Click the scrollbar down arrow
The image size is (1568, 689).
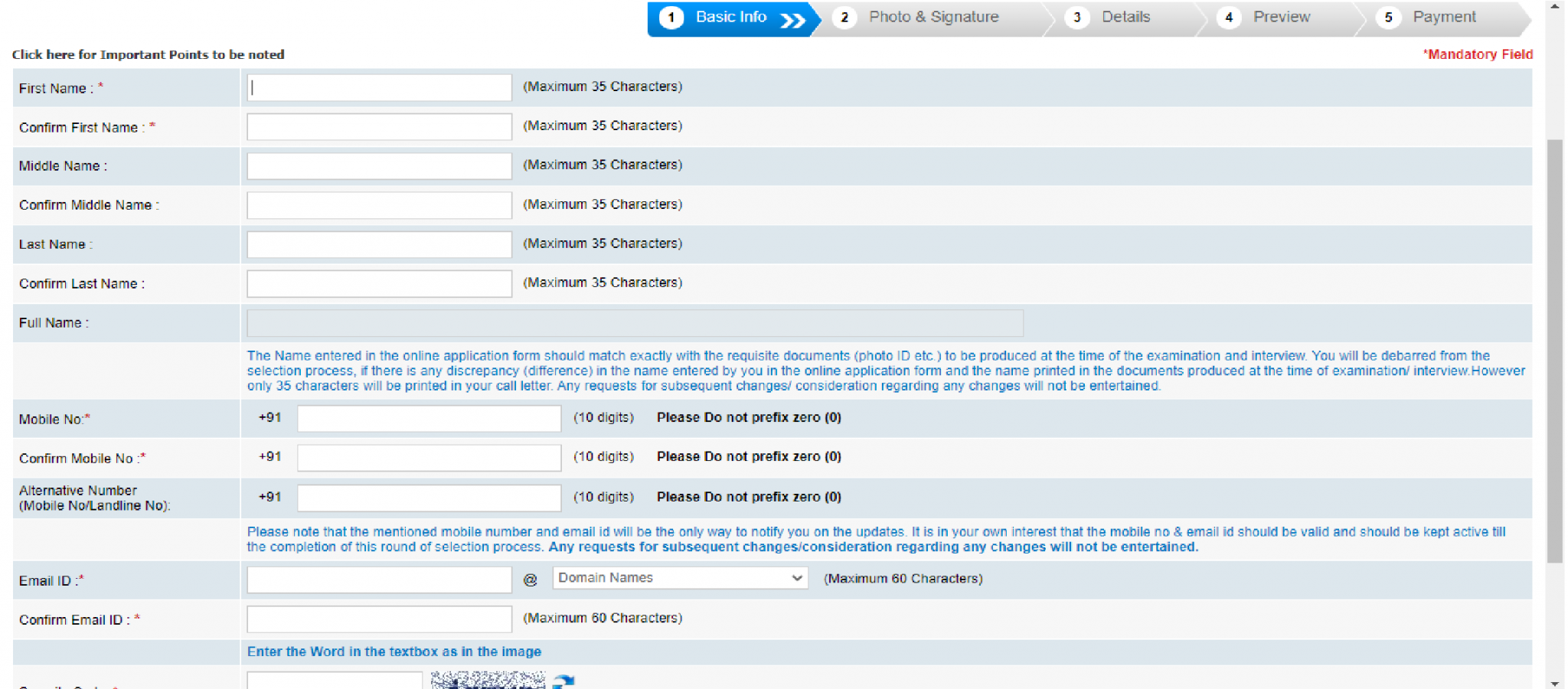click(1554, 683)
